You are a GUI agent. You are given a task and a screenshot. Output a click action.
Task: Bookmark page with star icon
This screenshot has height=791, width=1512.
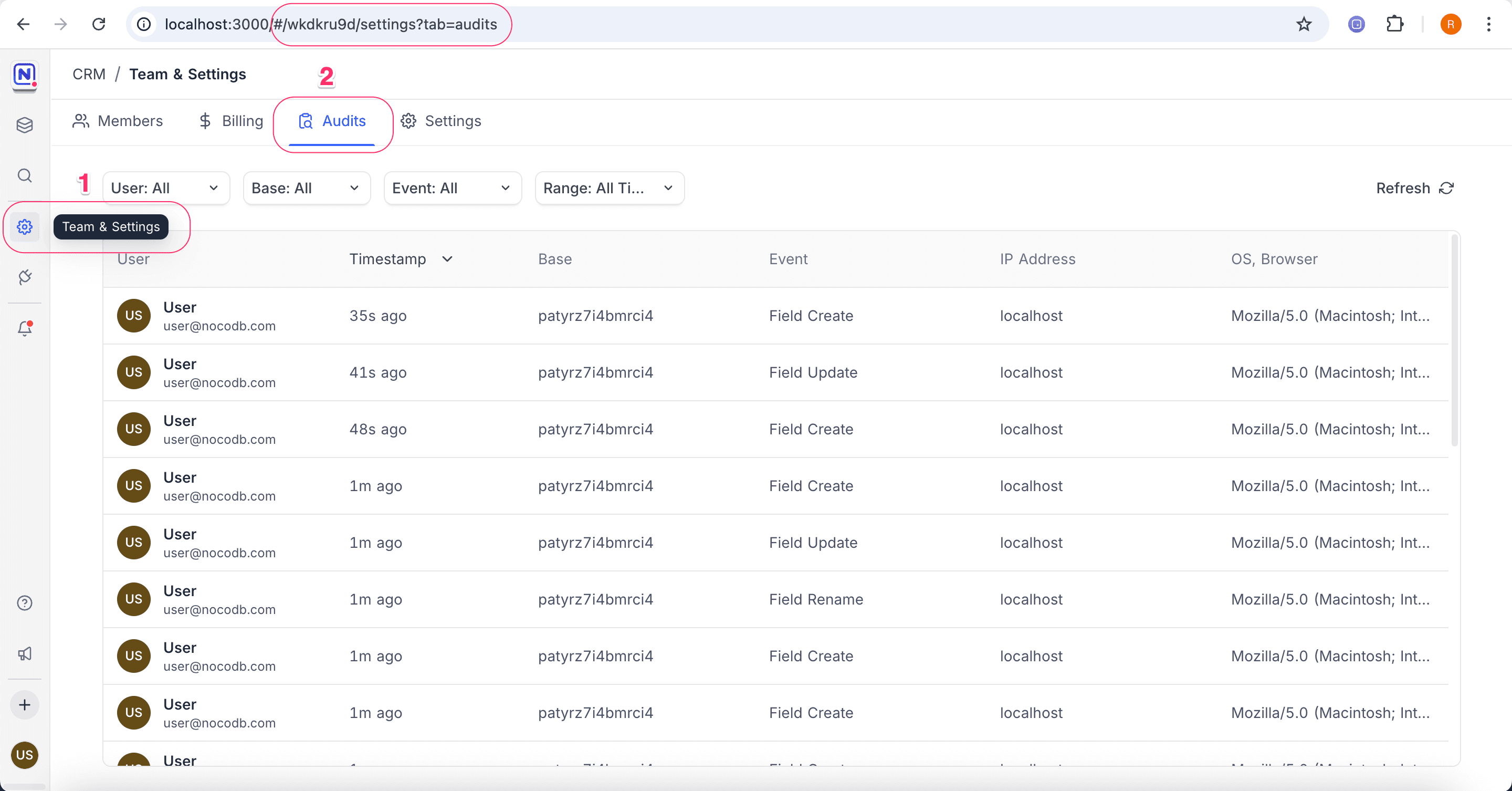pyautogui.click(x=1304, y=24)
